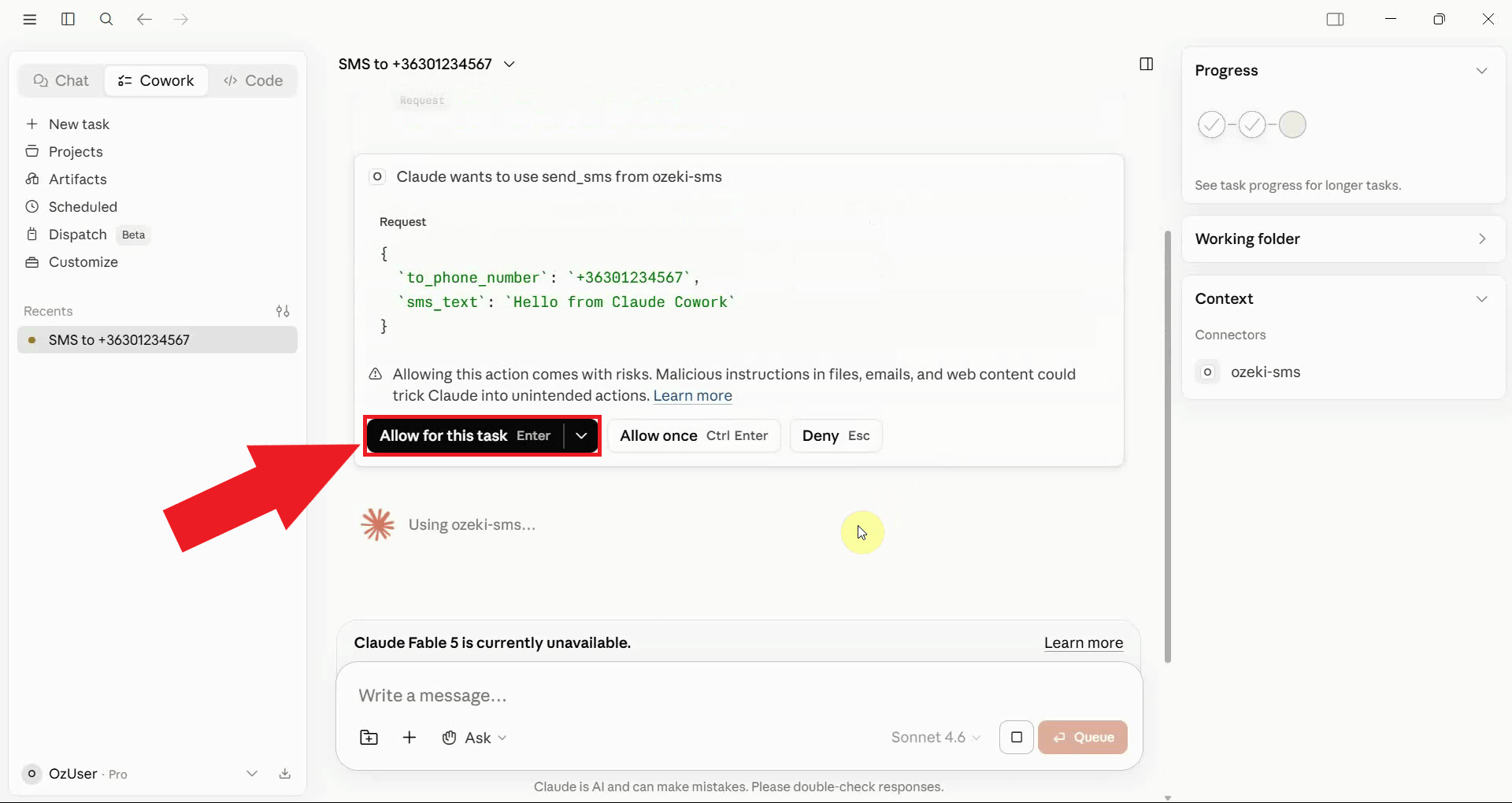Click the third pending progress step circle
Viewport: 1512px width, 803px height.
point(1292,124)
